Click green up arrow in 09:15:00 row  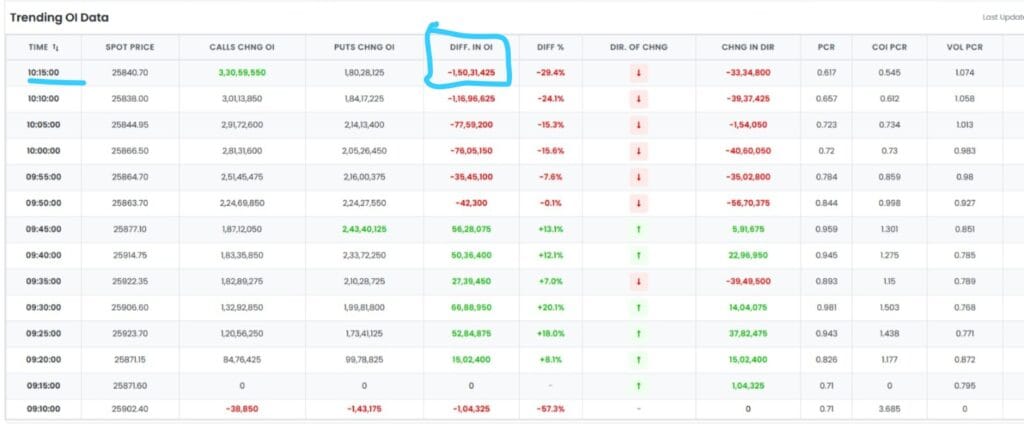tap(637, 384)
